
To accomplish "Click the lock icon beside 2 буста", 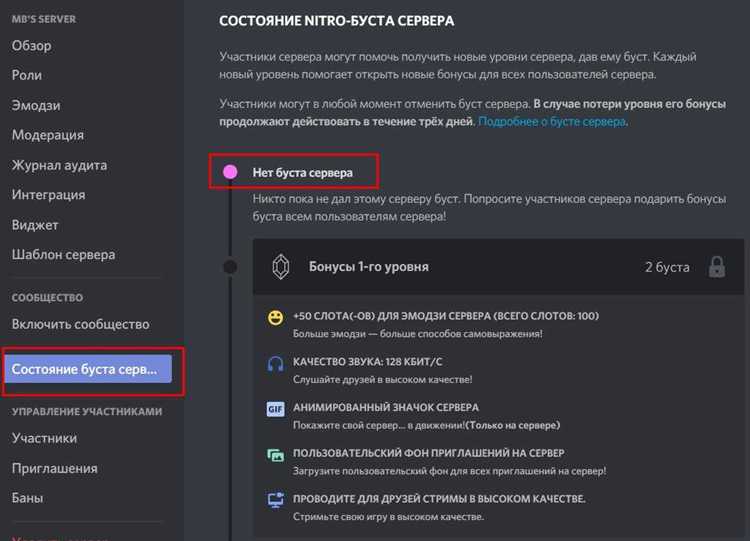I will pyautogui.click(x=717, y=267).
